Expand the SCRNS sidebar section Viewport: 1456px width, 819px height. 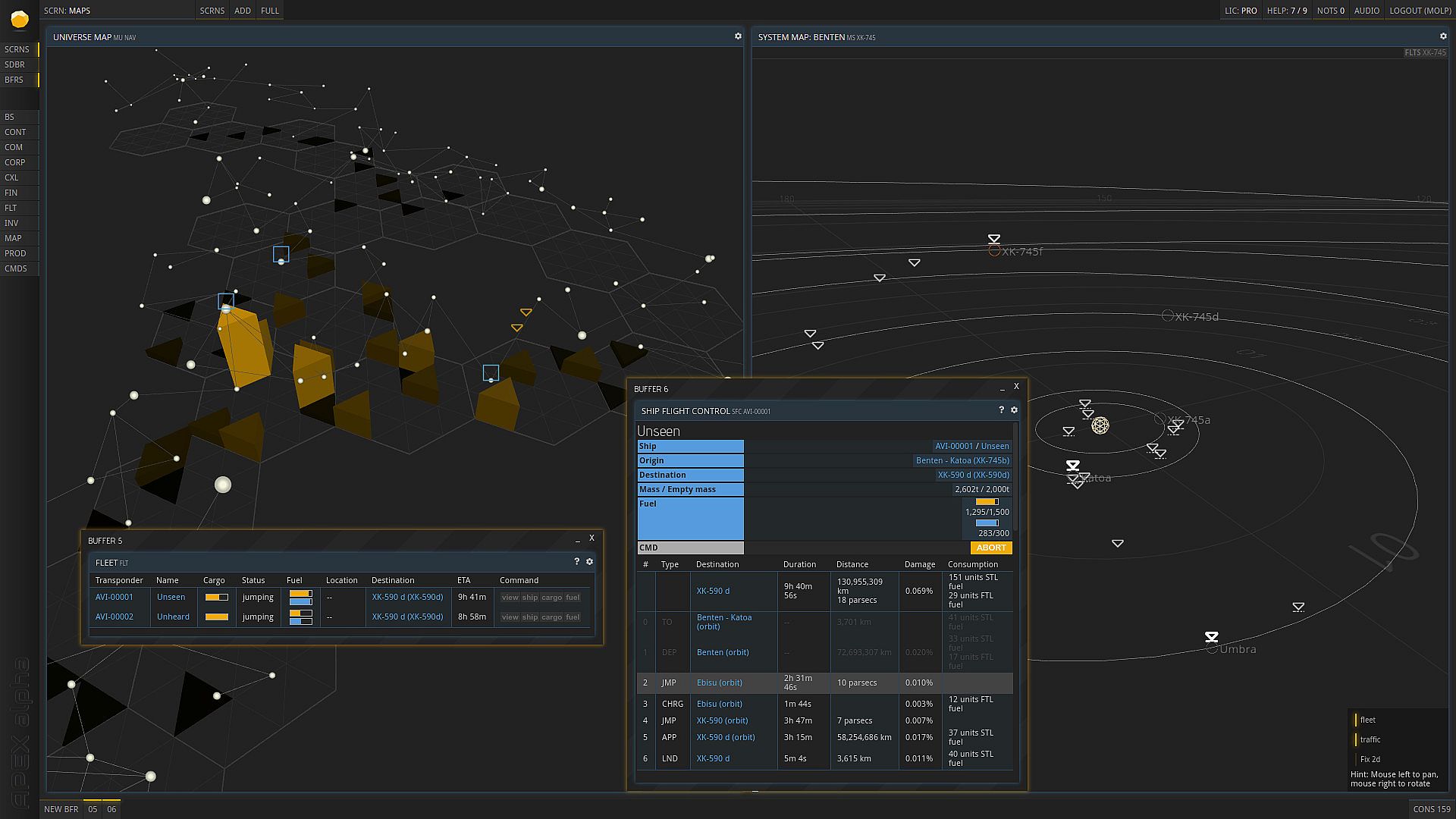17,49
